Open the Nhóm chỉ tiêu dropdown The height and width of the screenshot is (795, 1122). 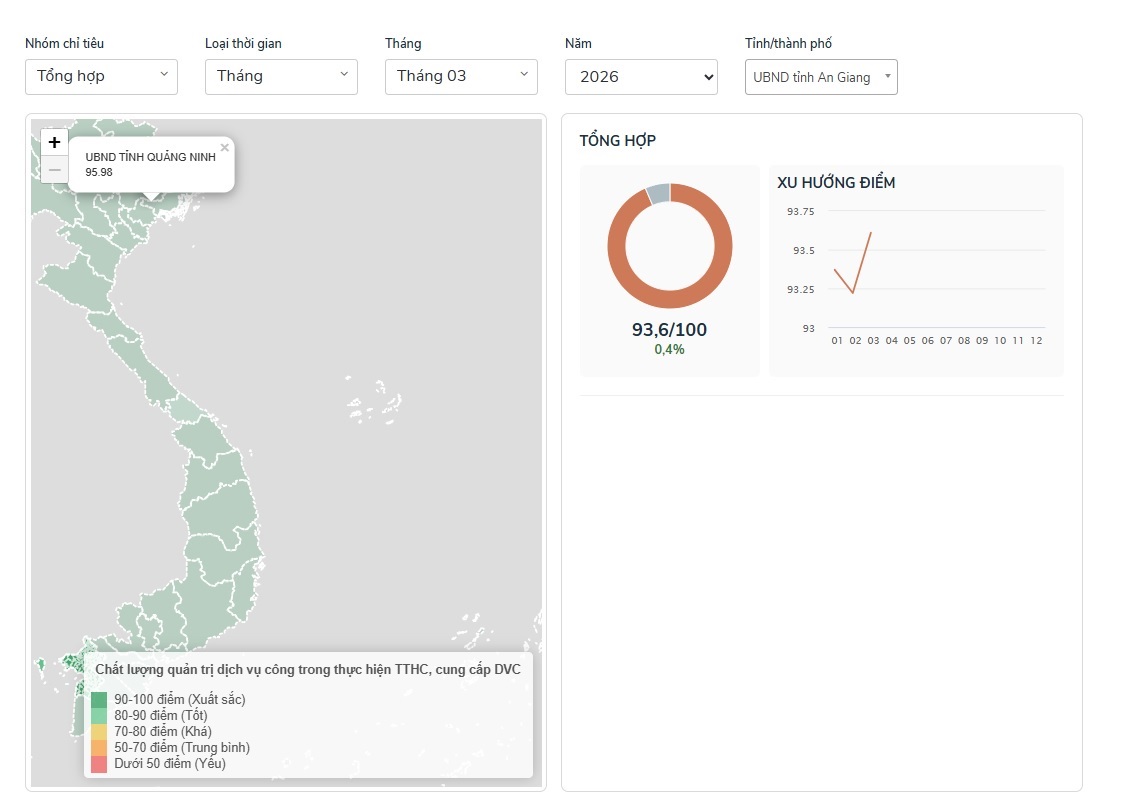[101, 77]
